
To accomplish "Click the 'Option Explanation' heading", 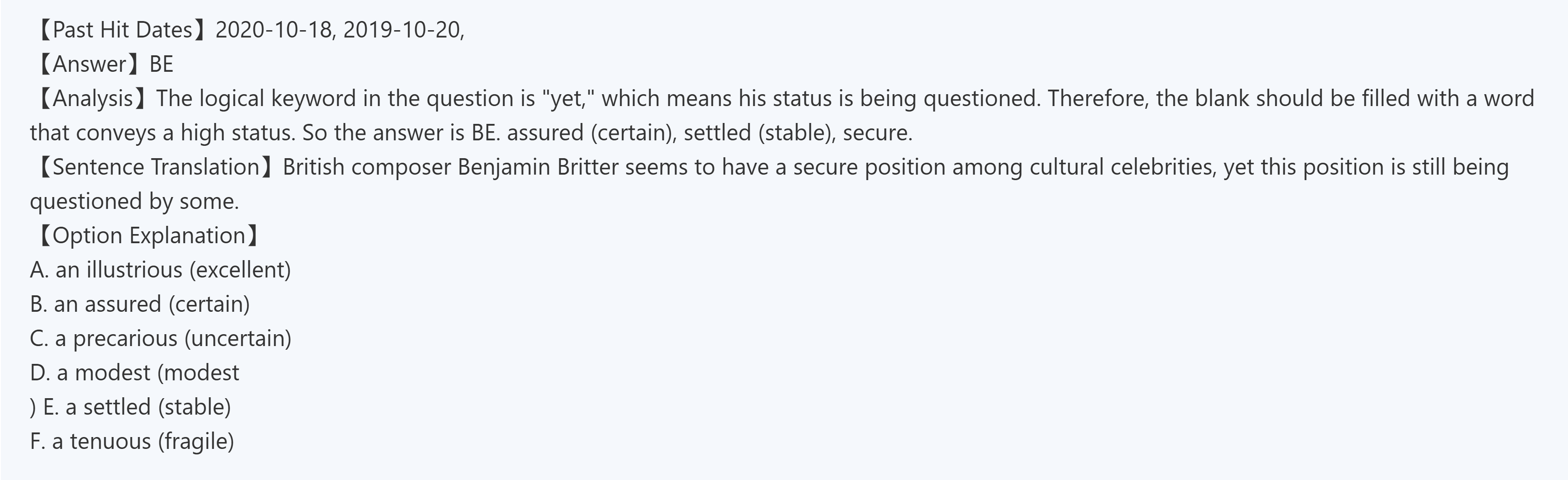I will pos(148,236).
